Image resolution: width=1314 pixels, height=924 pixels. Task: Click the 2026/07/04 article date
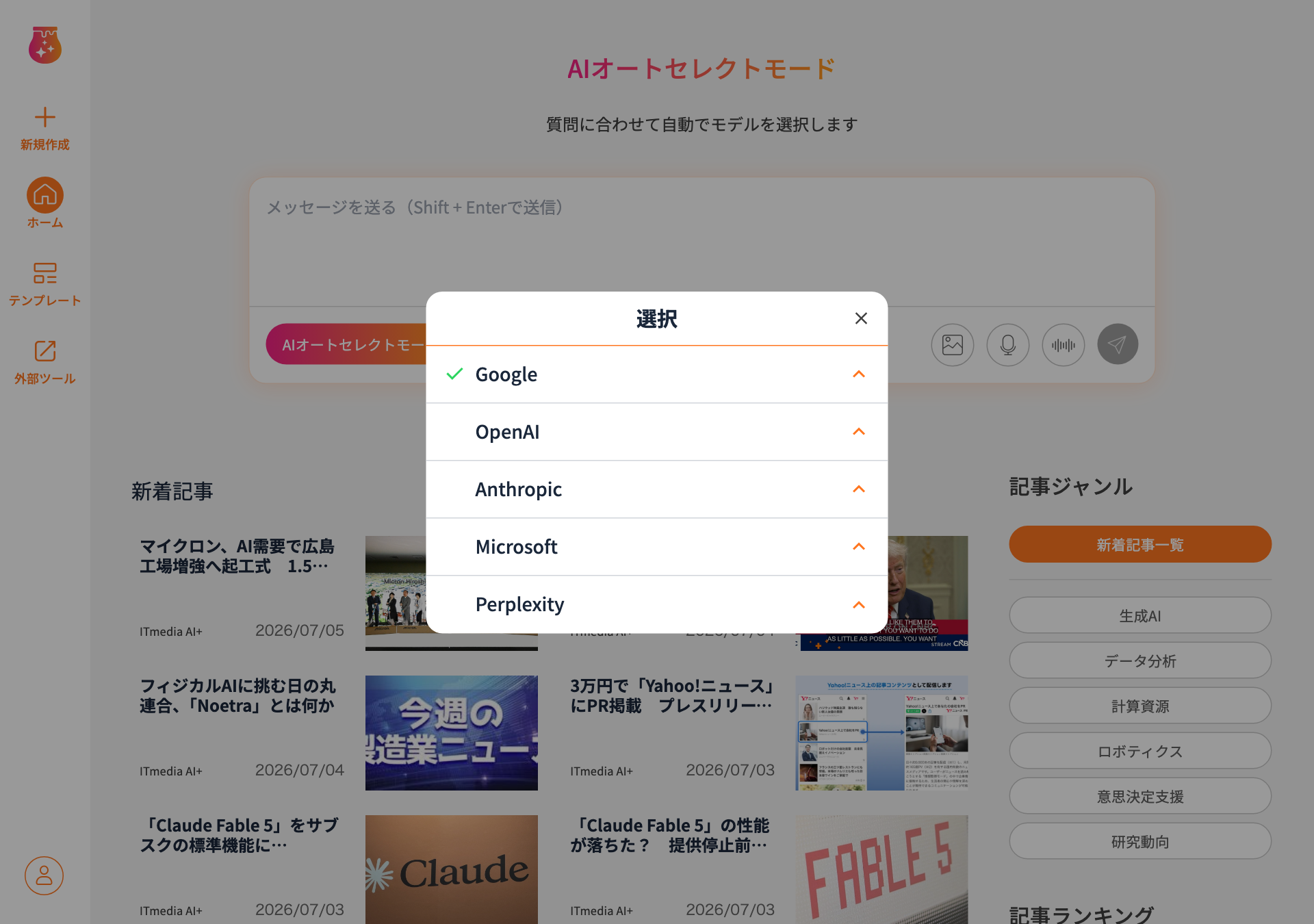coord(300,770)
